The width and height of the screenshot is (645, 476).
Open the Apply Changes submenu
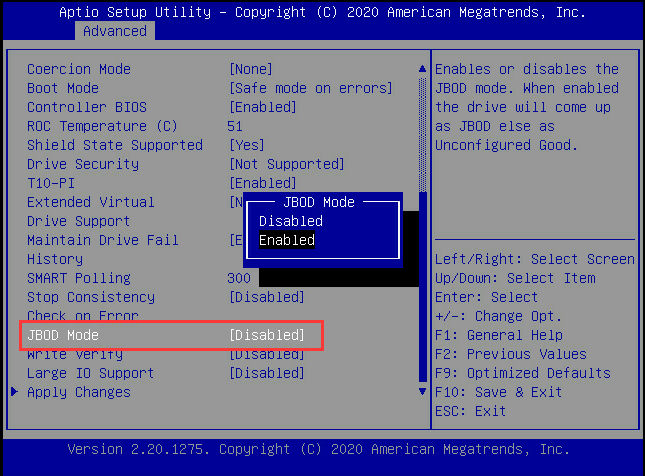(78, 392)
